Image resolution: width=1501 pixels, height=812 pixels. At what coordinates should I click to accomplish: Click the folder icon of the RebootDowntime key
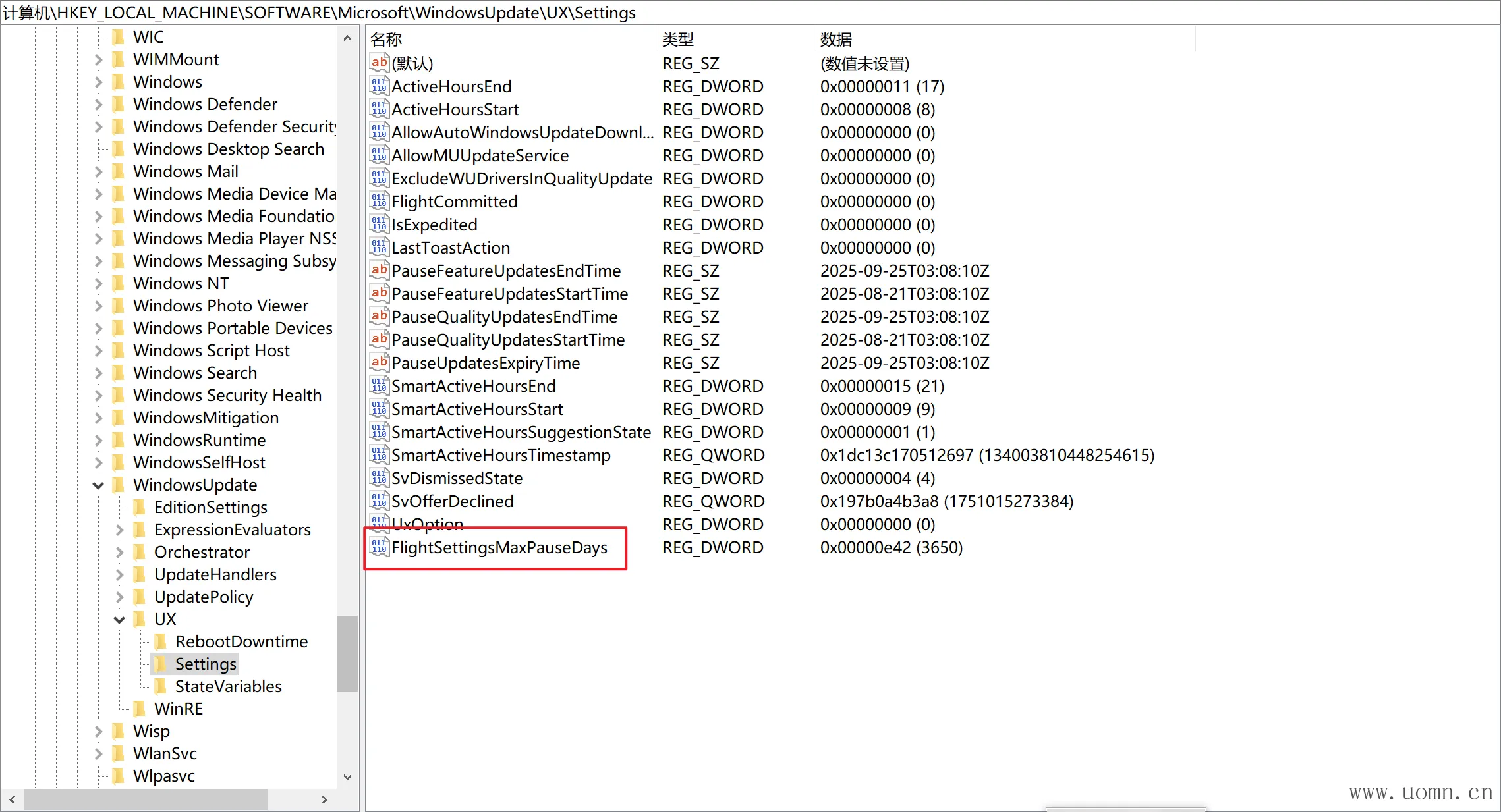160,641
